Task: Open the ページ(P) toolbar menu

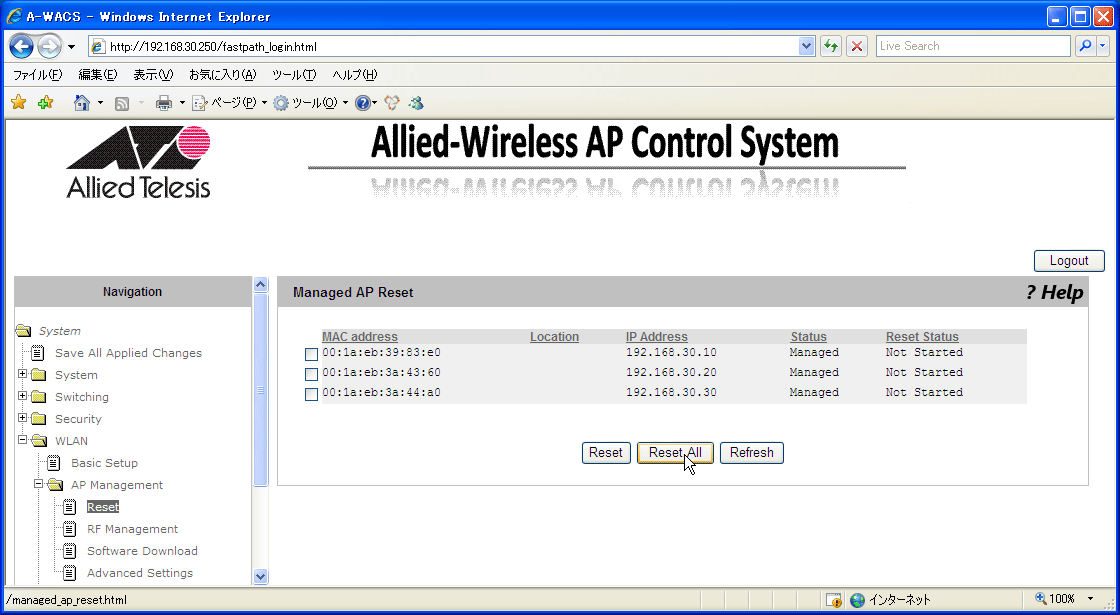Action: point(229,103)
